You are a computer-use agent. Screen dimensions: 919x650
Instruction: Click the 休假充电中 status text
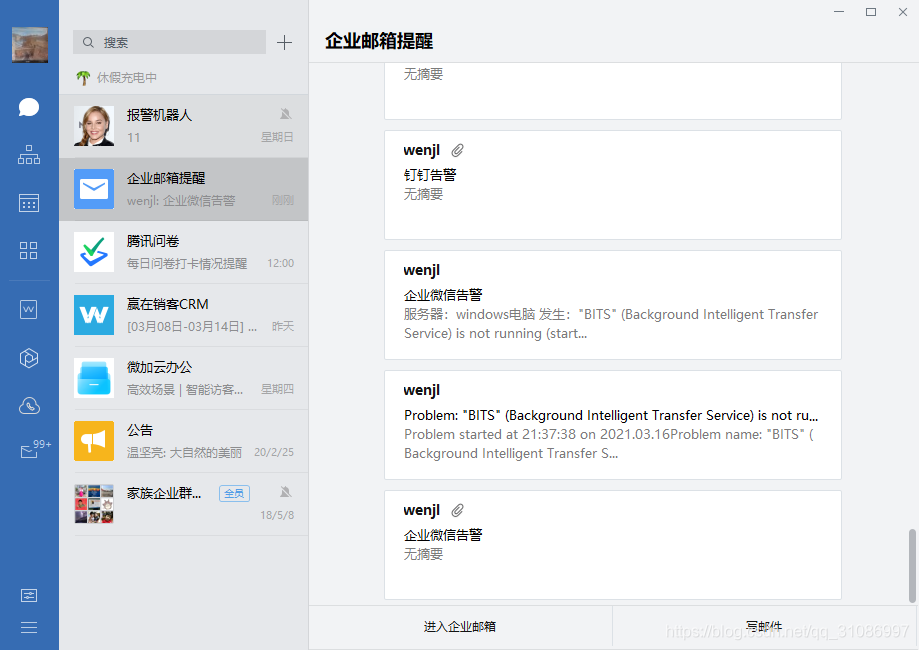[x=127, y=77]
